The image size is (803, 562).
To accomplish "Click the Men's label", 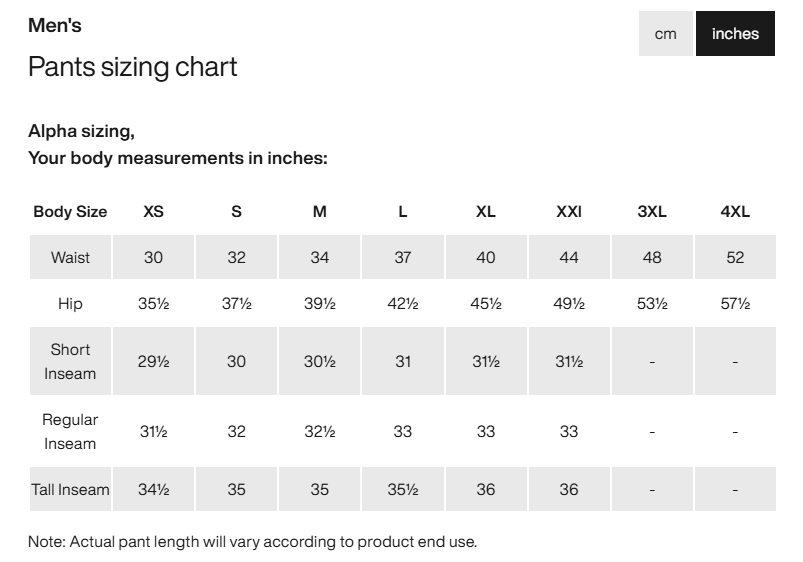I will (x=55, y=25).
